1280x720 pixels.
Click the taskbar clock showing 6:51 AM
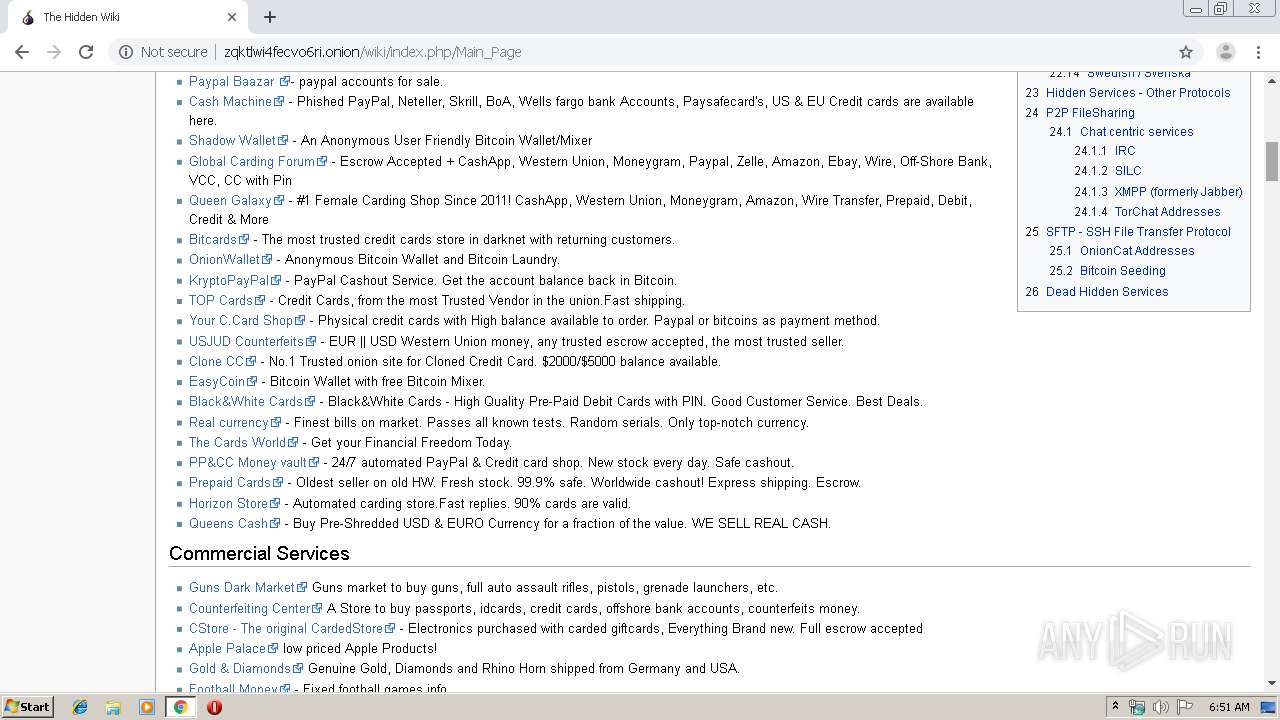click(1229, 707)
